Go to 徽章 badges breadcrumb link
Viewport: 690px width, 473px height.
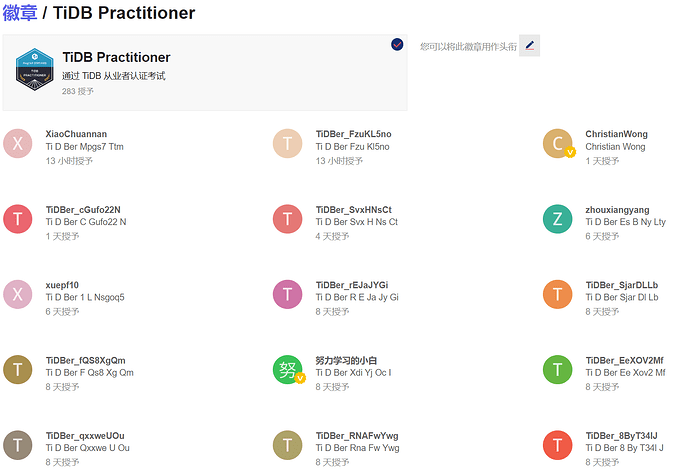19,13
